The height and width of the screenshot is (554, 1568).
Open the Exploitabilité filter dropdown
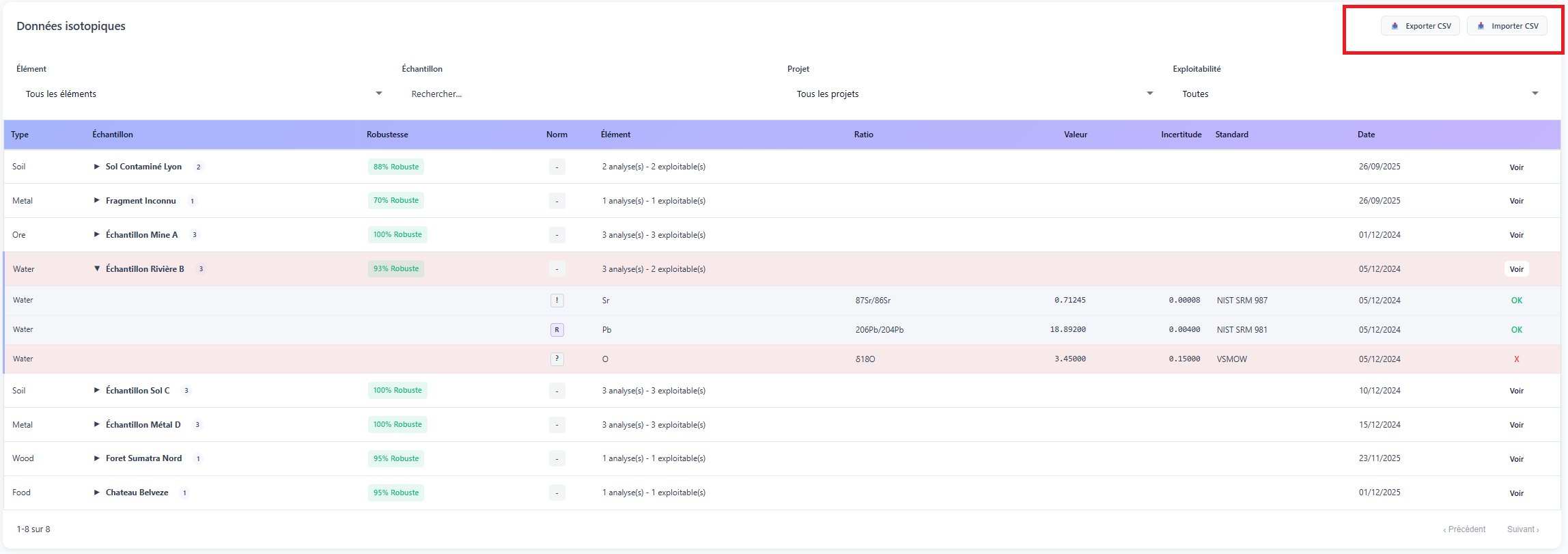pos(1359,94)
